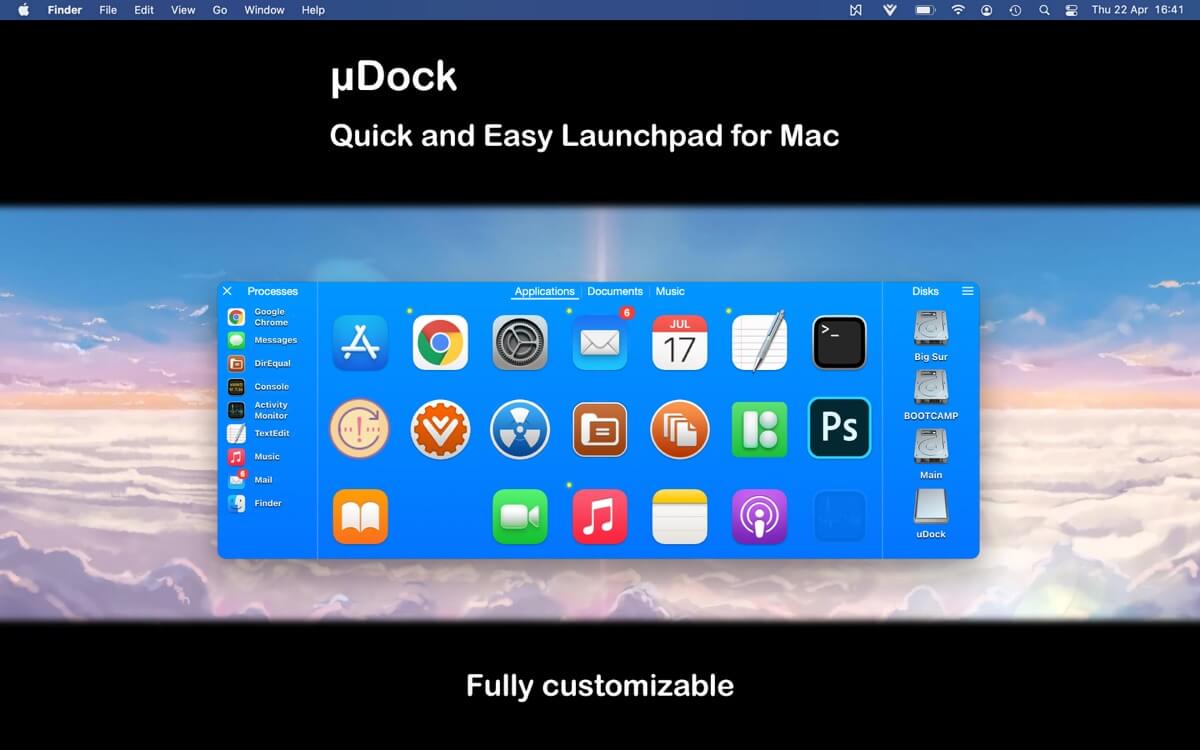Open the Apple menu
1200x750 pixels.
pos(24,10)
